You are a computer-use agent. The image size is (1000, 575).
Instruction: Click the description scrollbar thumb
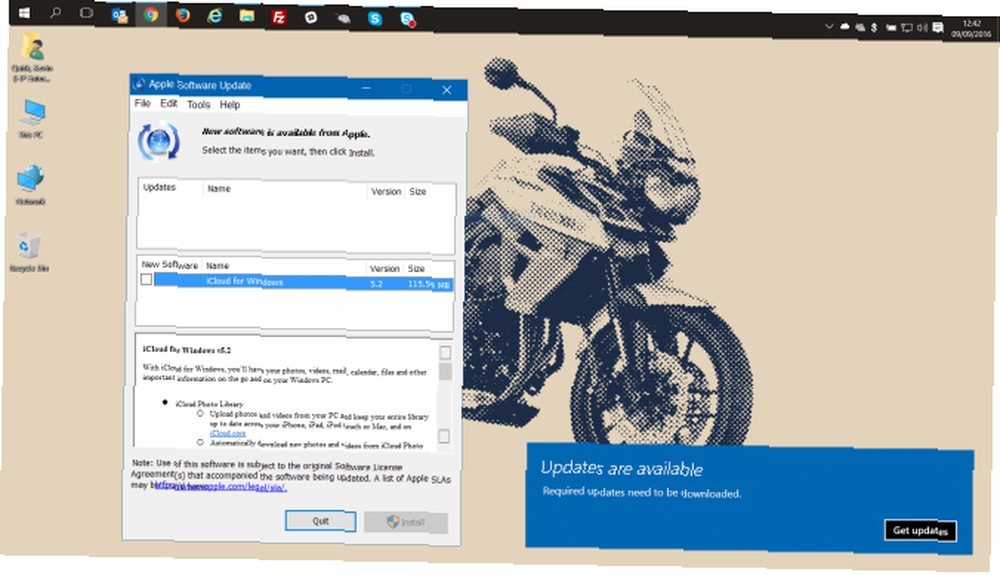coord(445,371)
